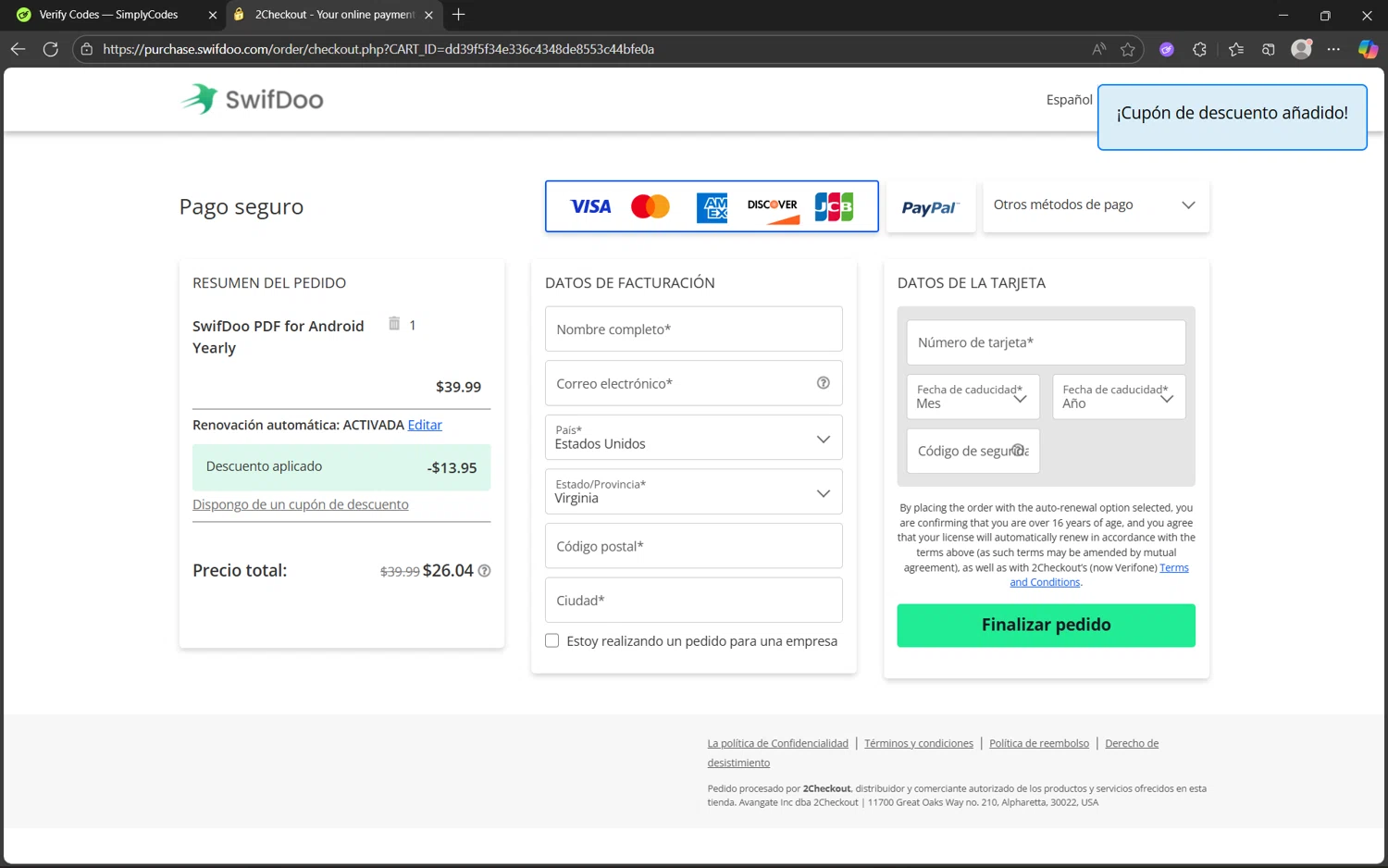The height and width of the screenshot is (868, 1388).
Task: Open the País country dropdown
Action: coord(693,438)
